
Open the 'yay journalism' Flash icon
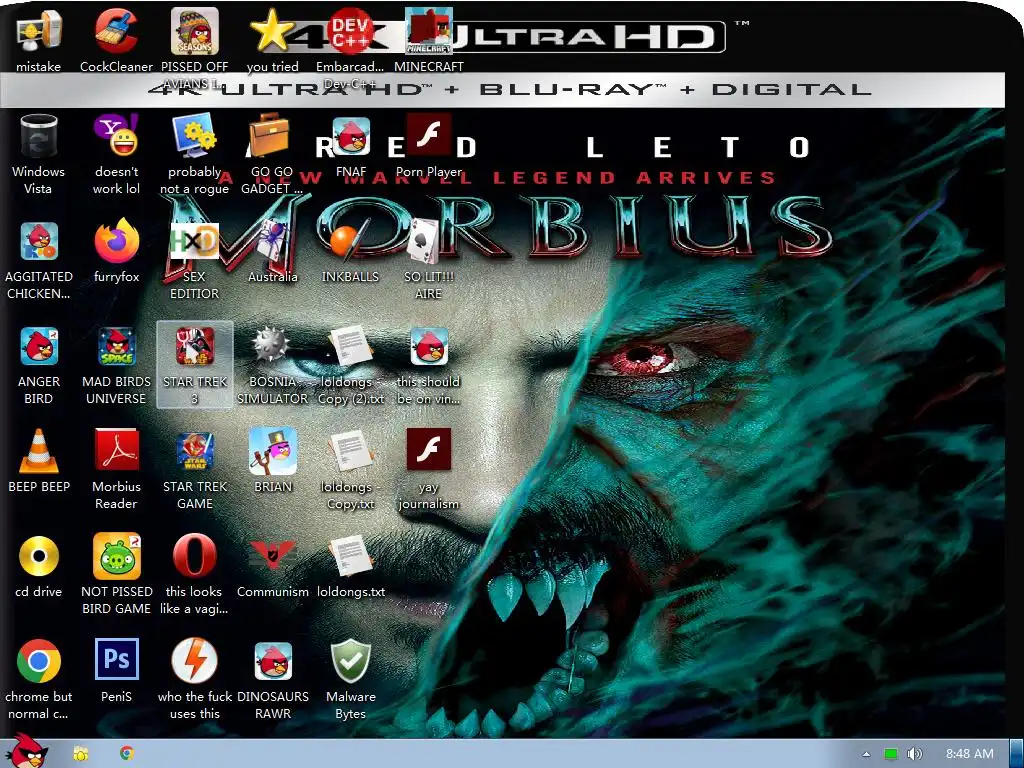coord(429,449)
